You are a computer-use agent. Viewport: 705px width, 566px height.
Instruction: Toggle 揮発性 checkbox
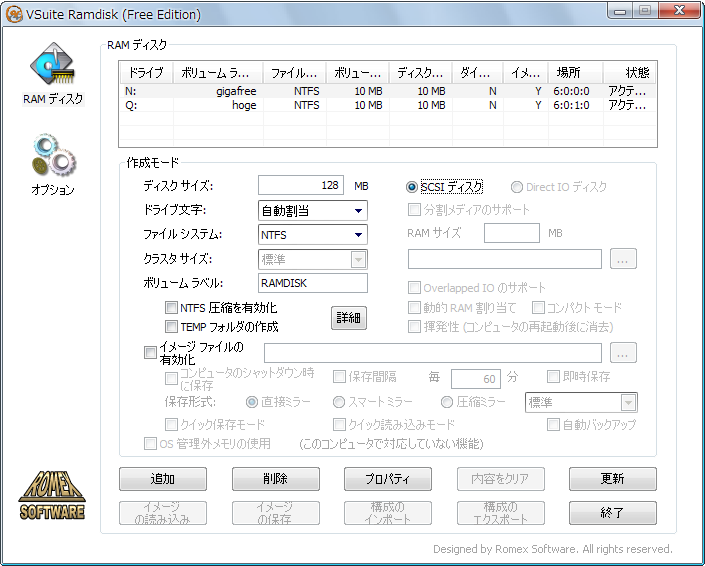[x=414, y=326]
